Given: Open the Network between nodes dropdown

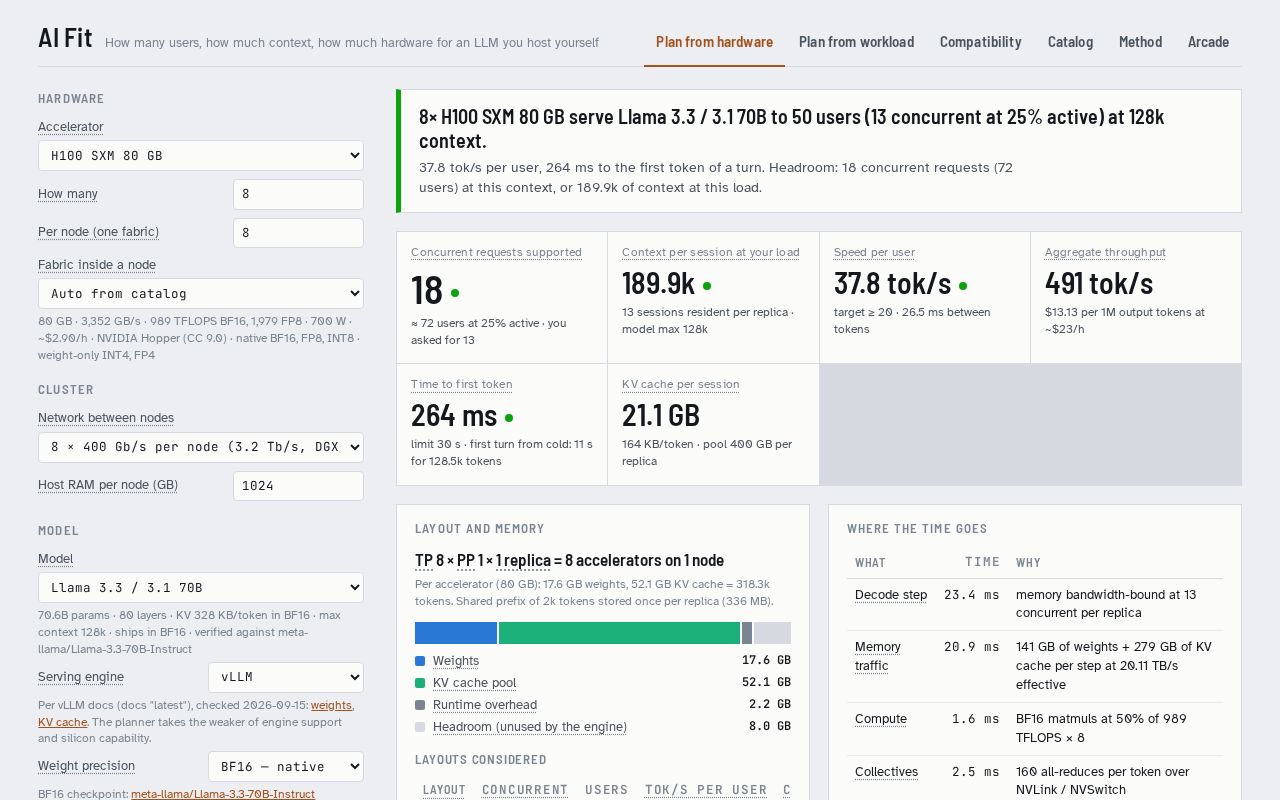Looking at the screenshot, I should (x=201, y=447).
